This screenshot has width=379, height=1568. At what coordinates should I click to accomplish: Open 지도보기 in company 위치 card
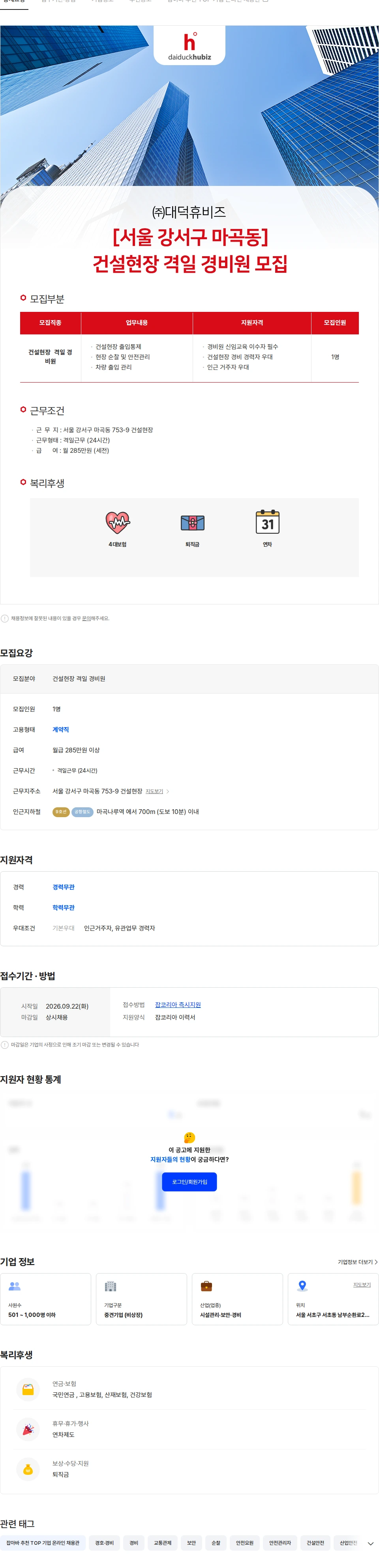(361, 1284)
